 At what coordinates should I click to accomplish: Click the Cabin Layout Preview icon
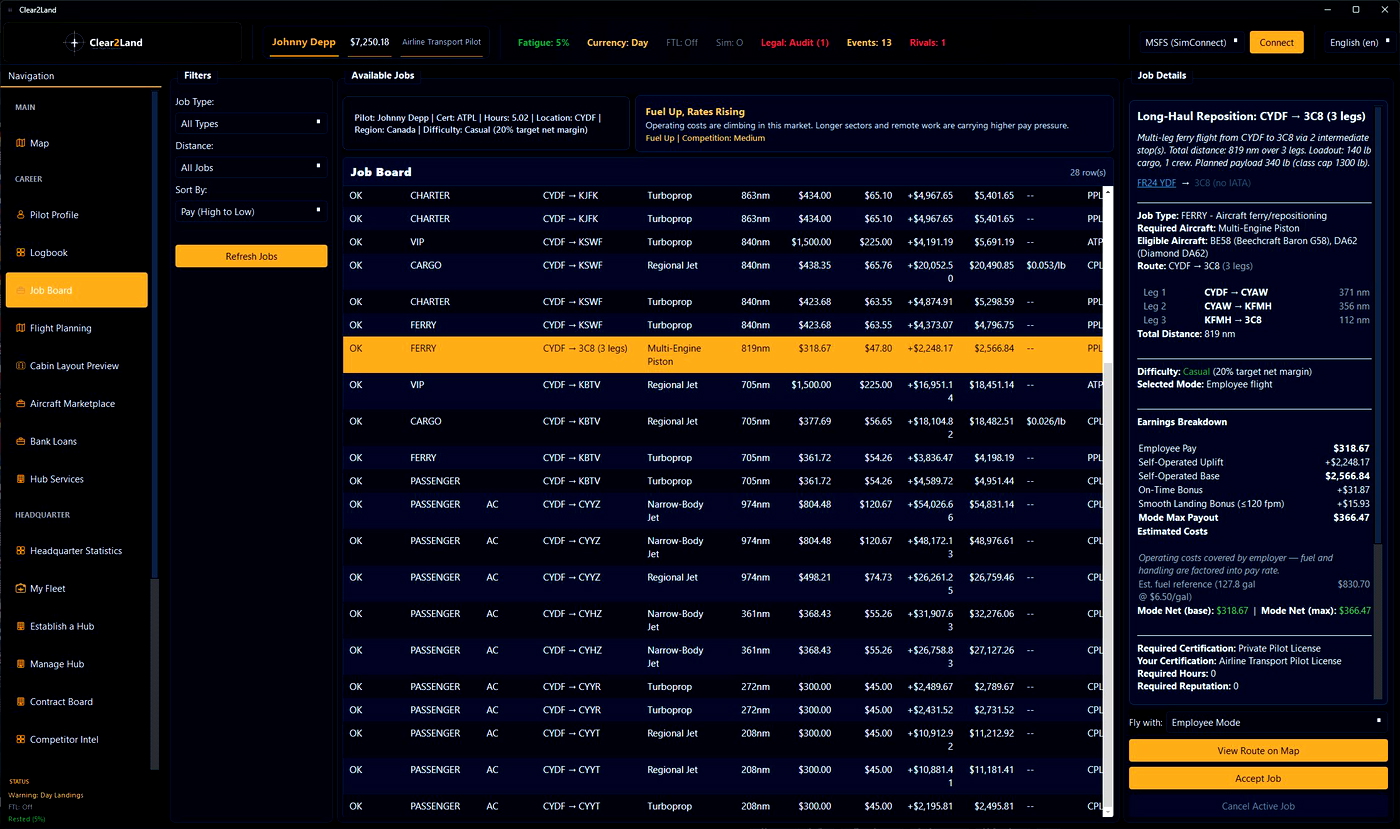tap(21, 366)
